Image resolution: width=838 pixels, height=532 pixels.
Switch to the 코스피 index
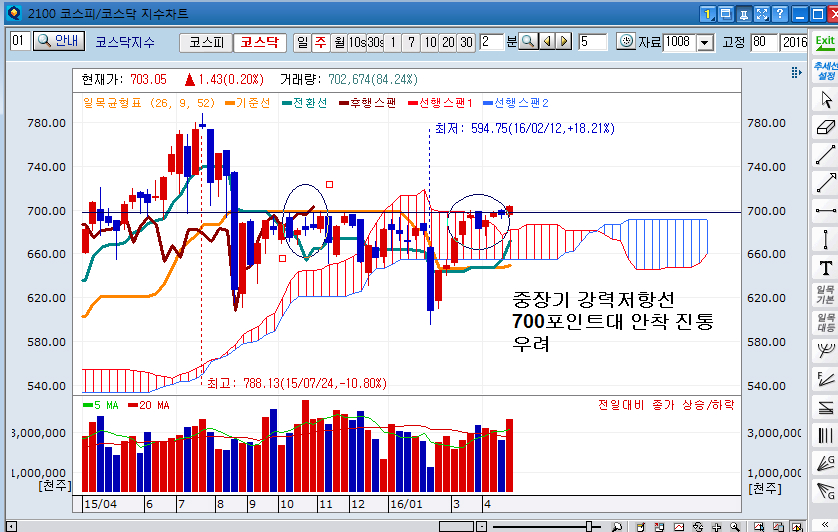pyautogui.click(x=206, y=42)
